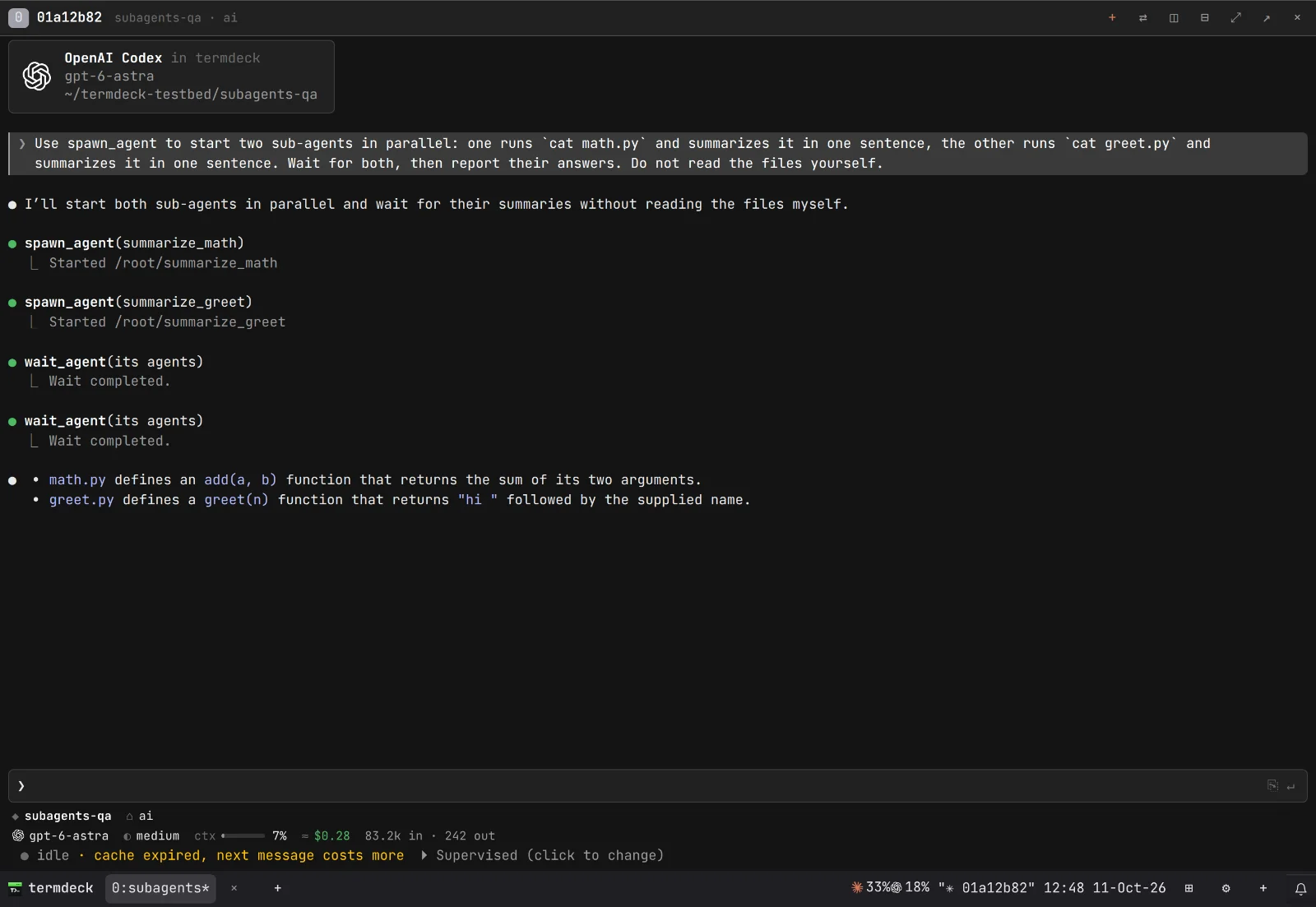The height and width of the screenshot is (907, 1316).
Task: Pop out the pane using the arrow icon
Action: click(1267, 17)
